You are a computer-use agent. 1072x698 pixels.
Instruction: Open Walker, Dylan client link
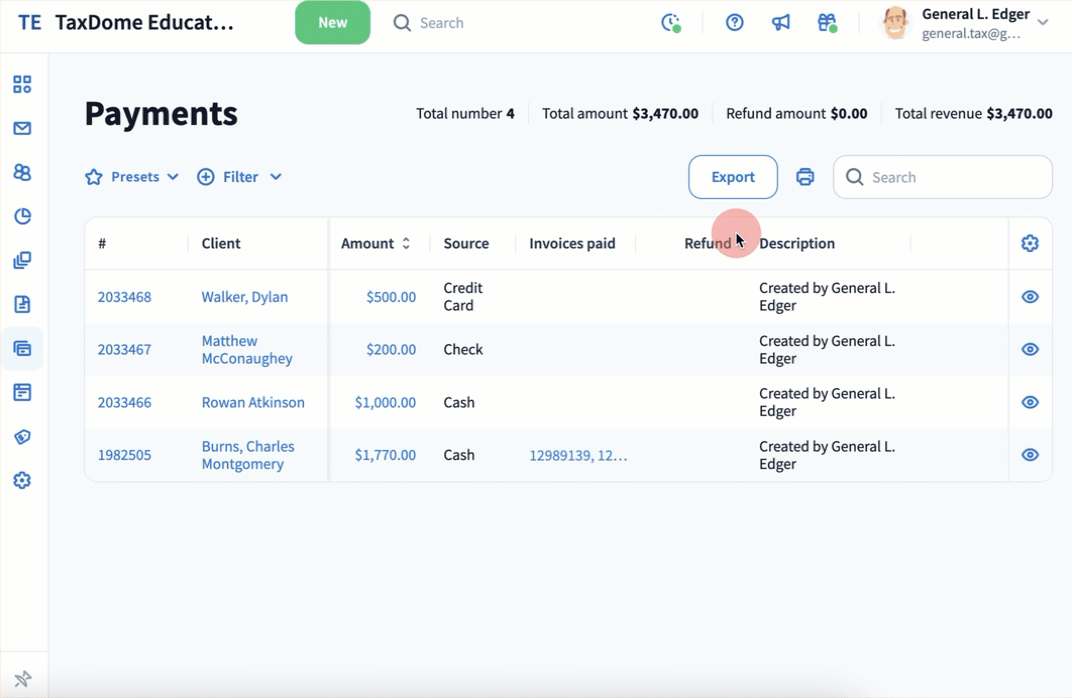coord(244,297)
